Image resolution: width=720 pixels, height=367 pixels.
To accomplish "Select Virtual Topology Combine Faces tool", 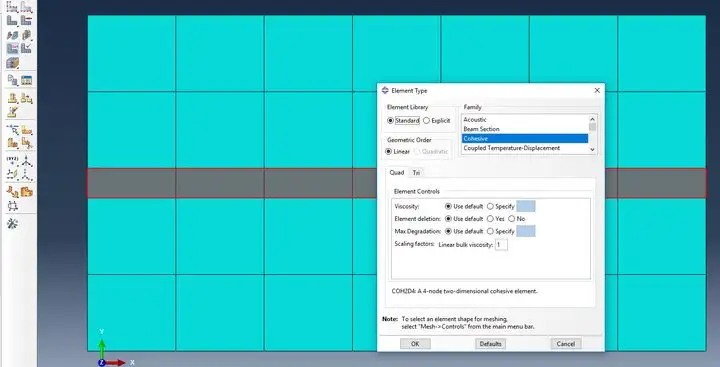I will coord(12,98).
